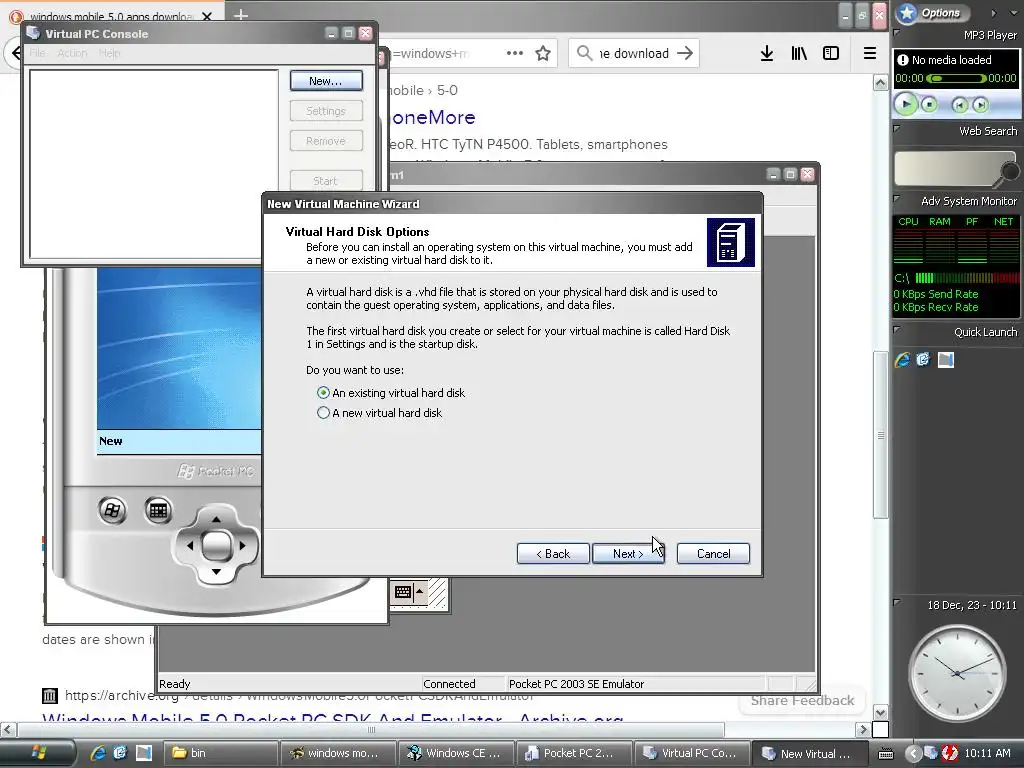Click the MP3 Player seek bar

pyautogui.click(x=955, y=78)
